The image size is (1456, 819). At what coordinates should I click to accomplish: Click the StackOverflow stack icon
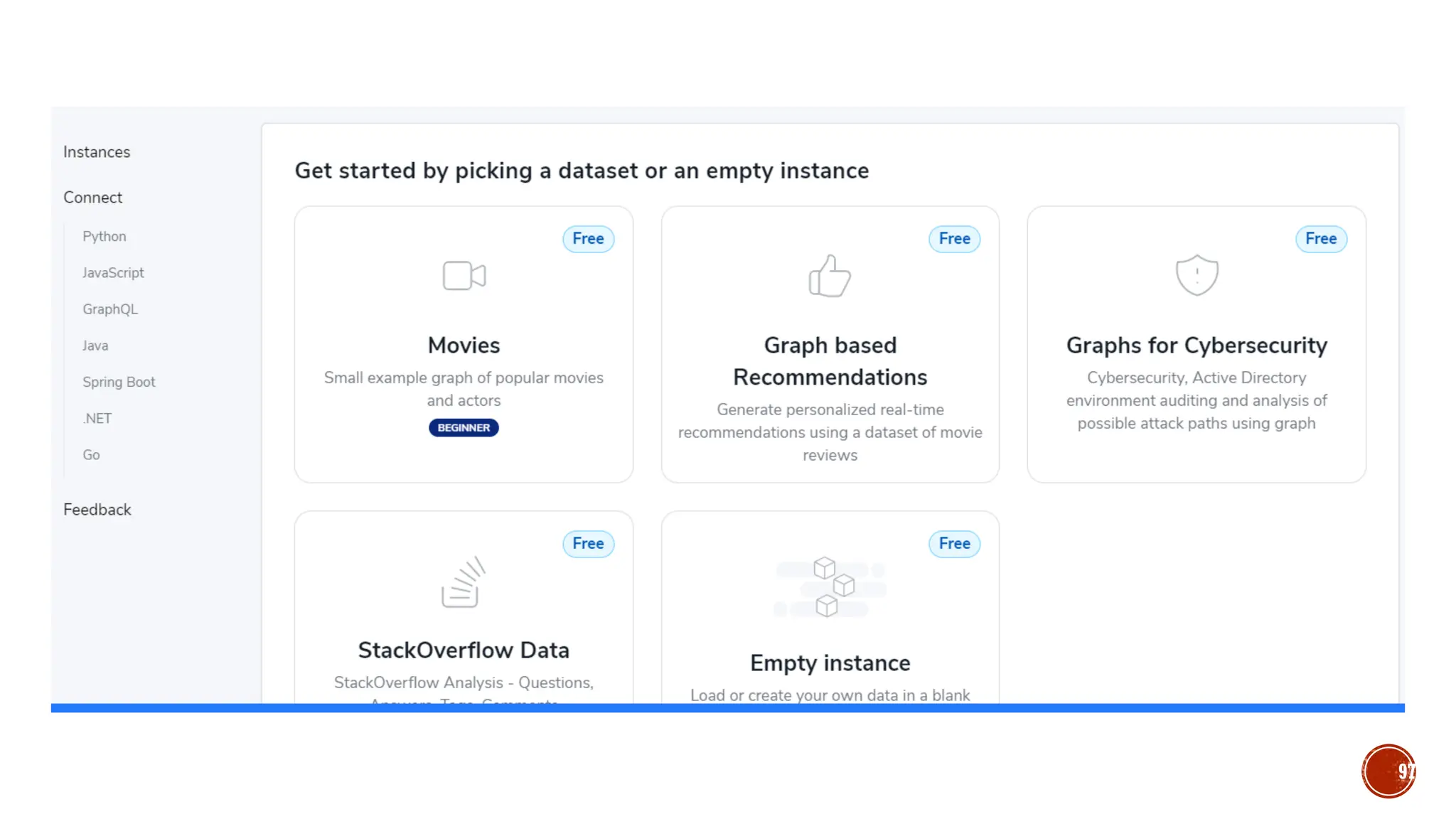(x=463, y=582)
